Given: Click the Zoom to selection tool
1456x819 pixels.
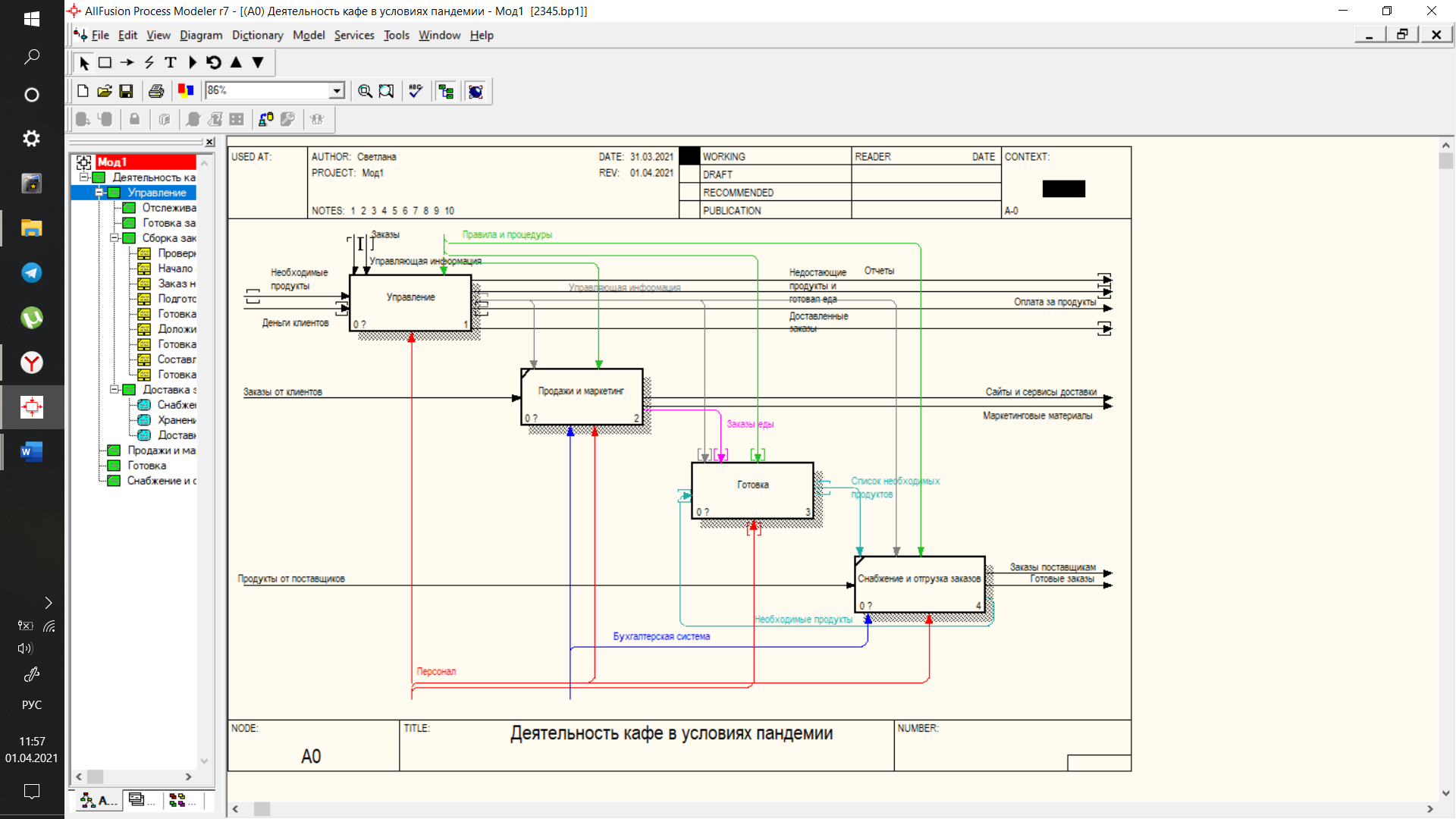Looking at the screenshot, I should (387, 91).
